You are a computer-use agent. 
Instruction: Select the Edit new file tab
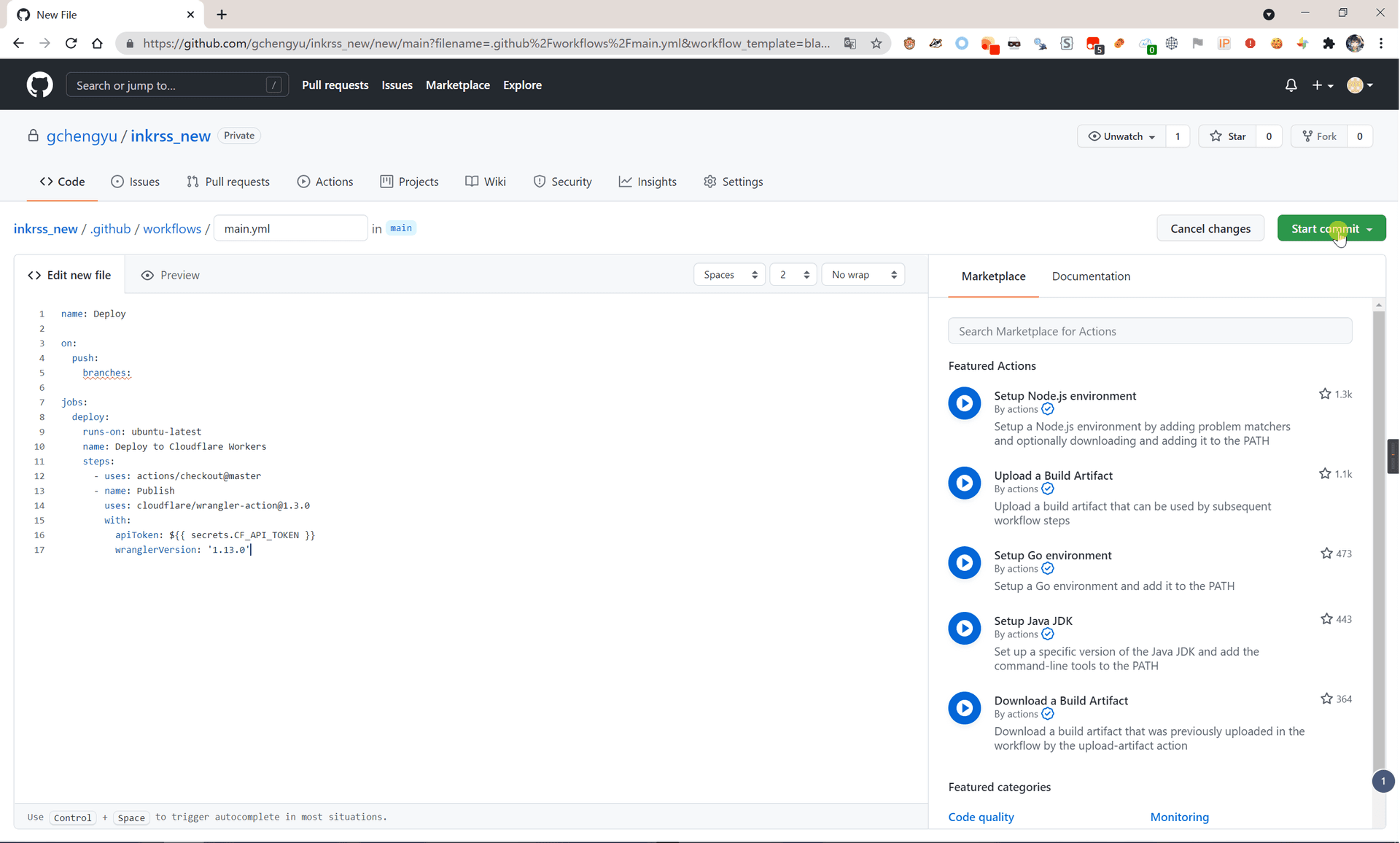coord(69,275)
